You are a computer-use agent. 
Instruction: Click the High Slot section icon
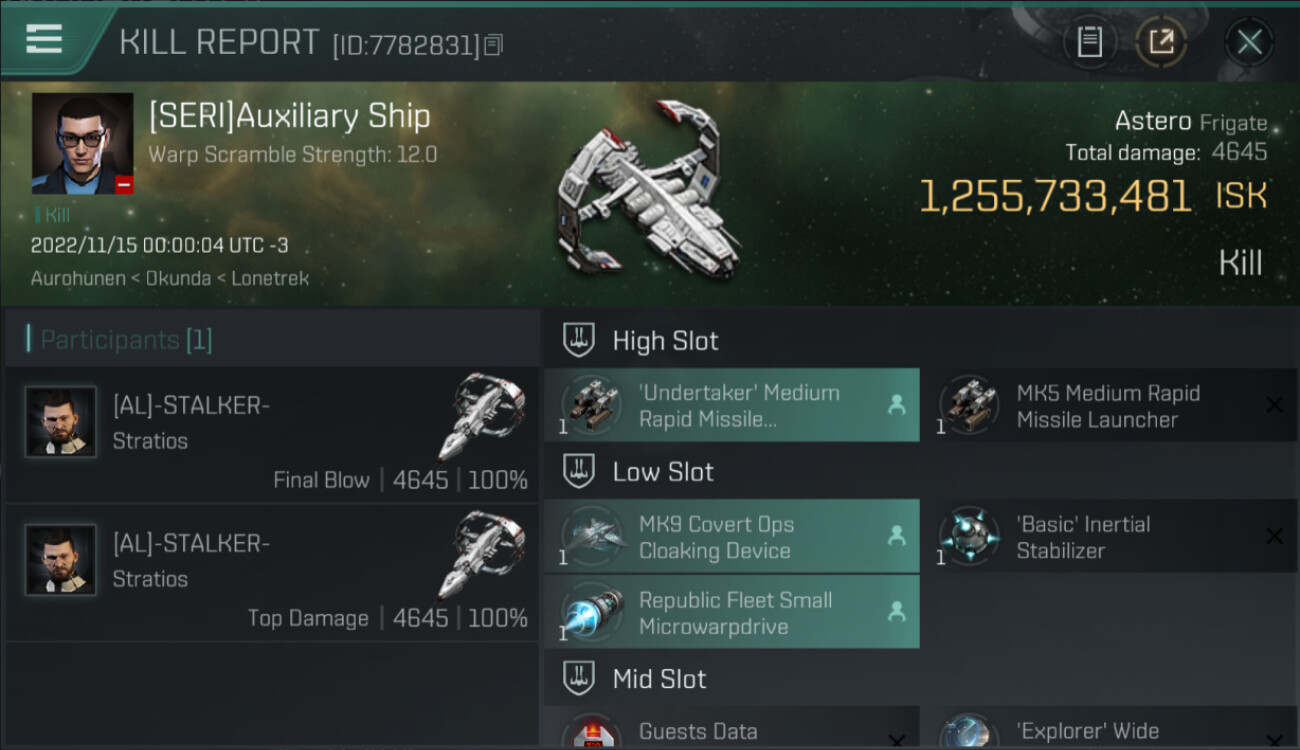[579, 340]
